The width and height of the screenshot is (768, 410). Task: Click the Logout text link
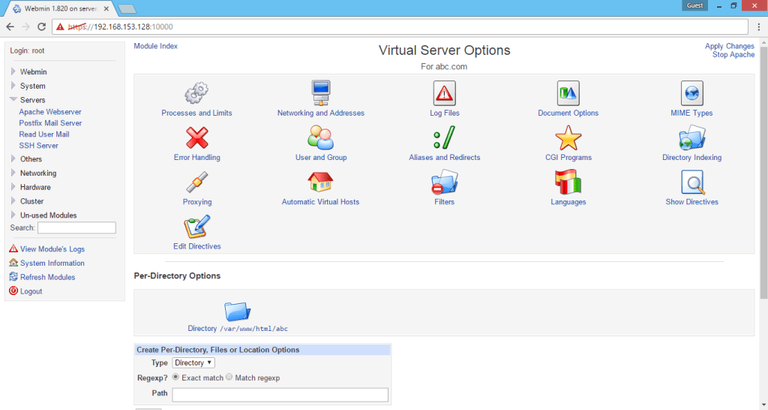click(31, 291)
